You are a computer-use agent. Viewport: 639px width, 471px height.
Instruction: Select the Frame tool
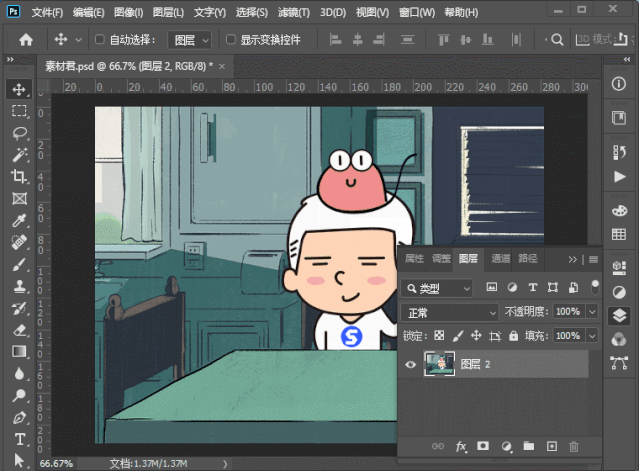pyautogui.click(x=19, y=198)
